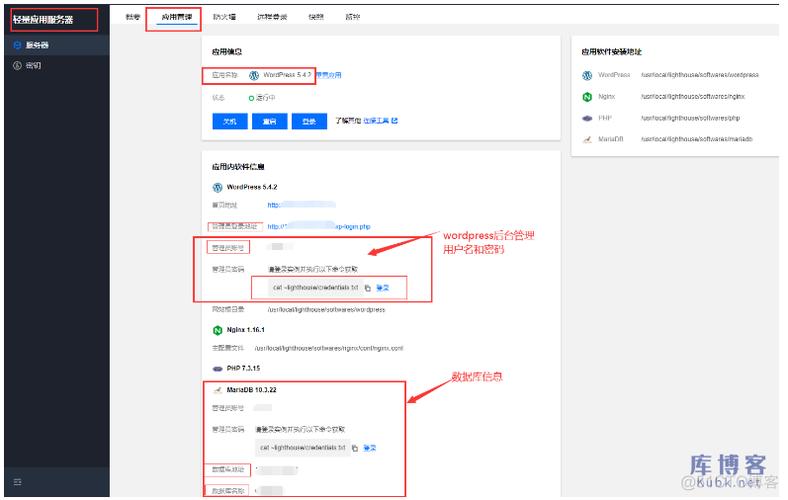Switch to the 概要 tab
The width and height of the screenshot is (788, 500).
(x=133, y=17)
